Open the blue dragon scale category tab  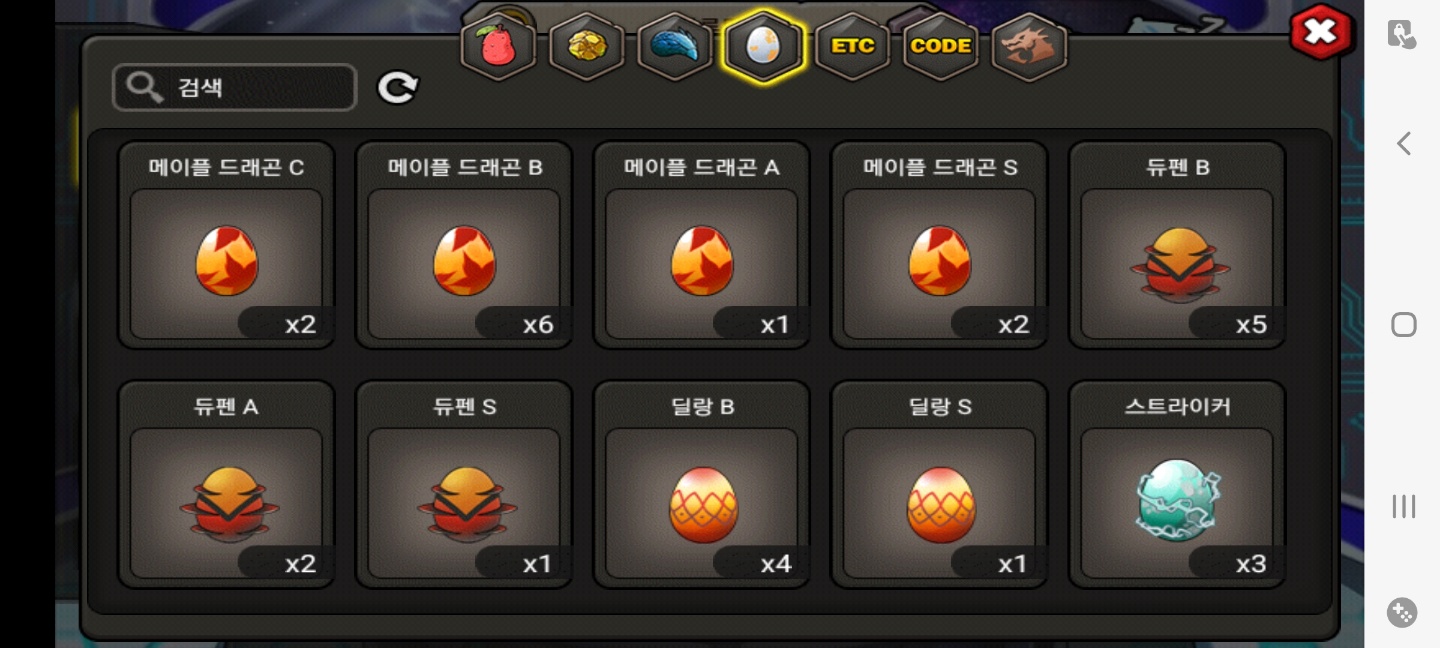pos(675,46)
